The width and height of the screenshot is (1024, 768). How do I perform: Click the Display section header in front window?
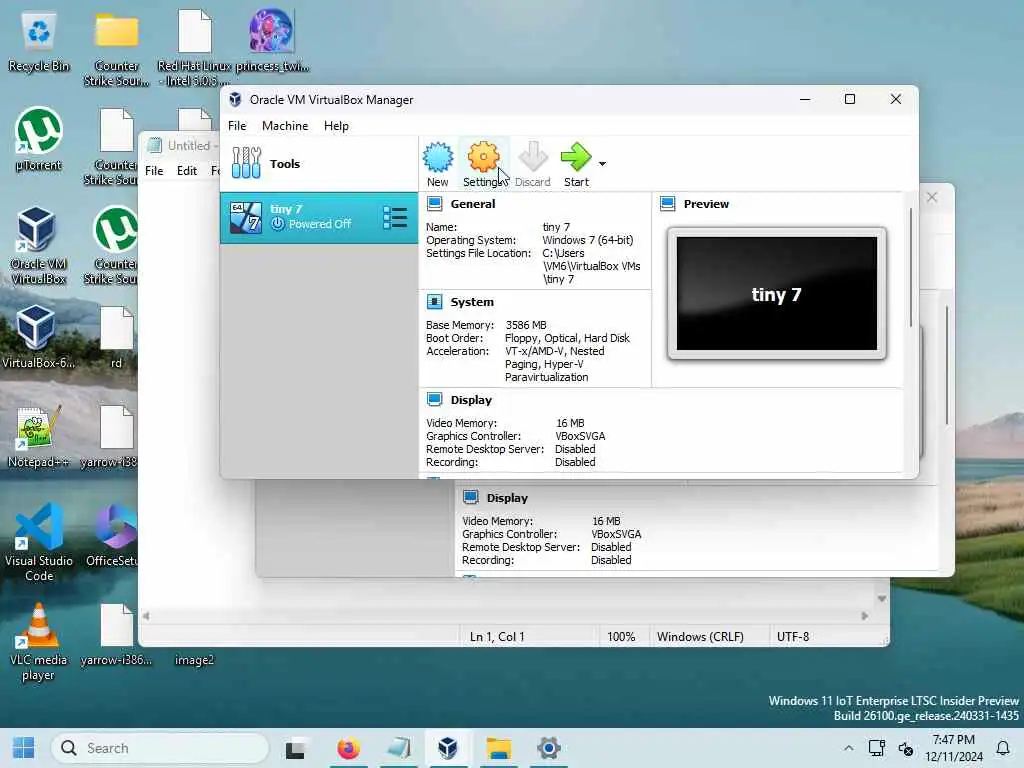(471, 400)
